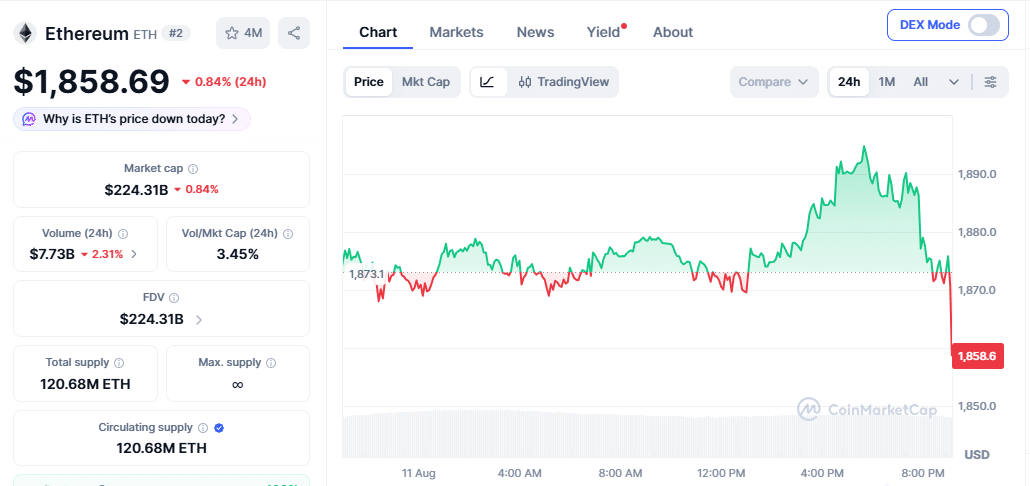Open About tab

coord(673,32)
